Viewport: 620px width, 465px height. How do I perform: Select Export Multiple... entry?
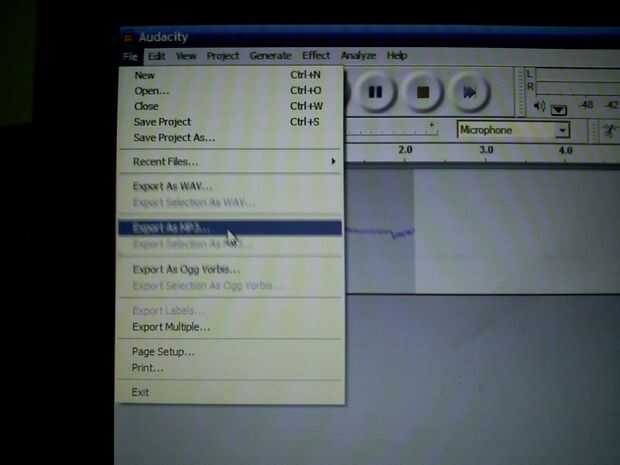click(230, 327)
